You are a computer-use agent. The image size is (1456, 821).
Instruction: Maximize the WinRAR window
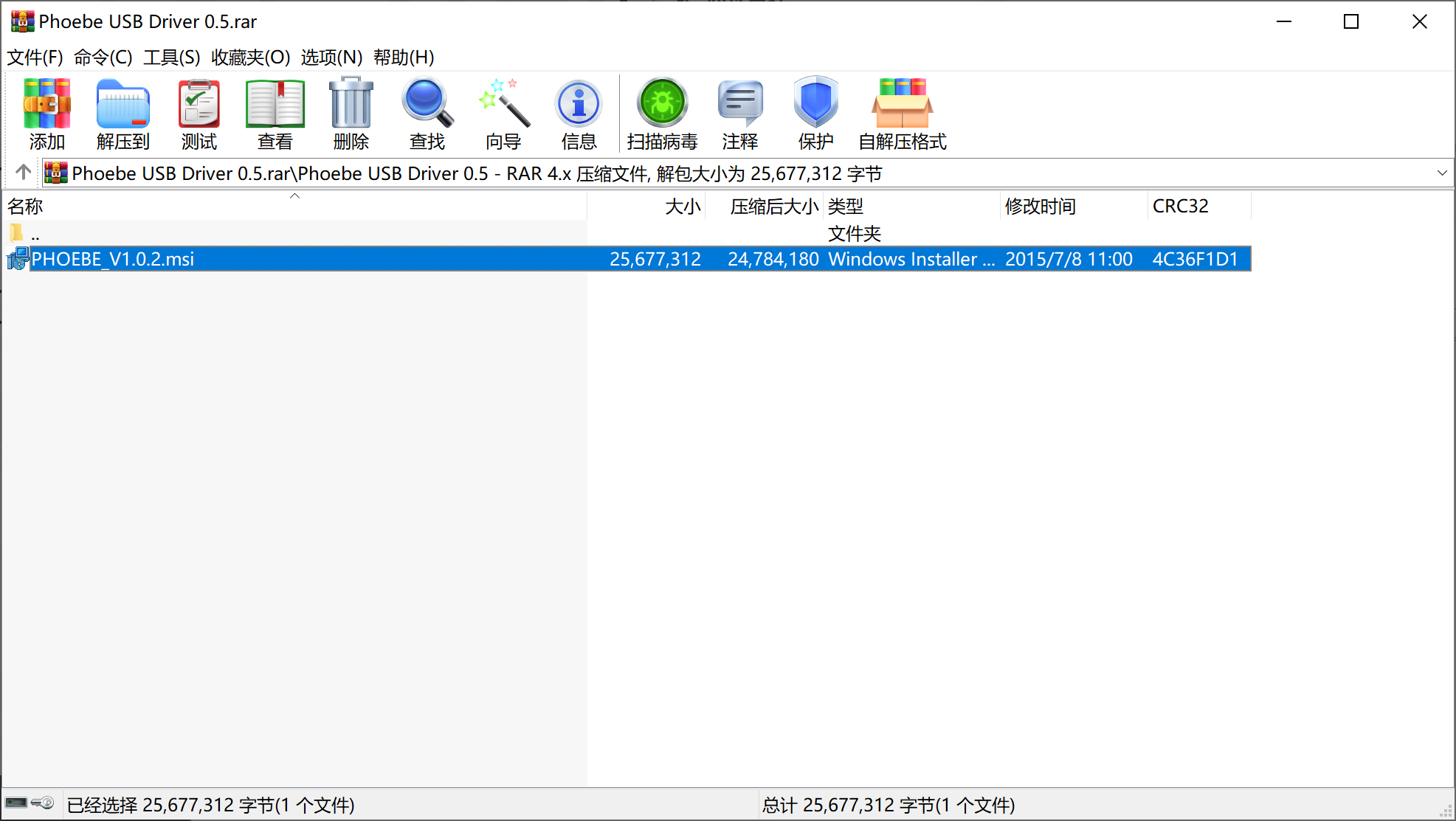coord(1351,21)
